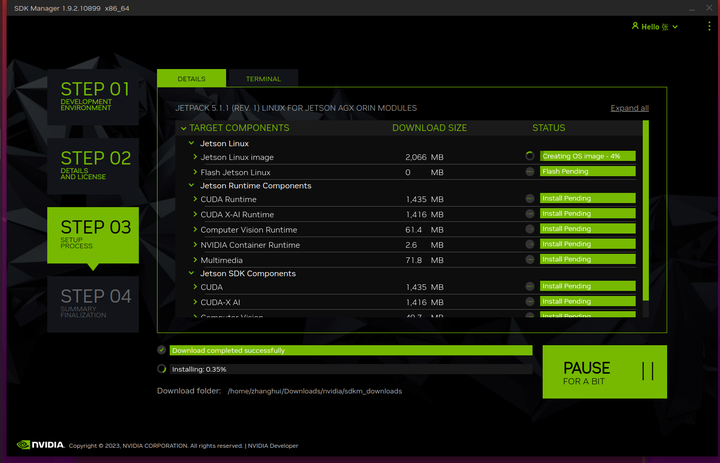The image size is (720, 463).
Task: Expand the CUDA Runtime row
Action: [195, 199]
